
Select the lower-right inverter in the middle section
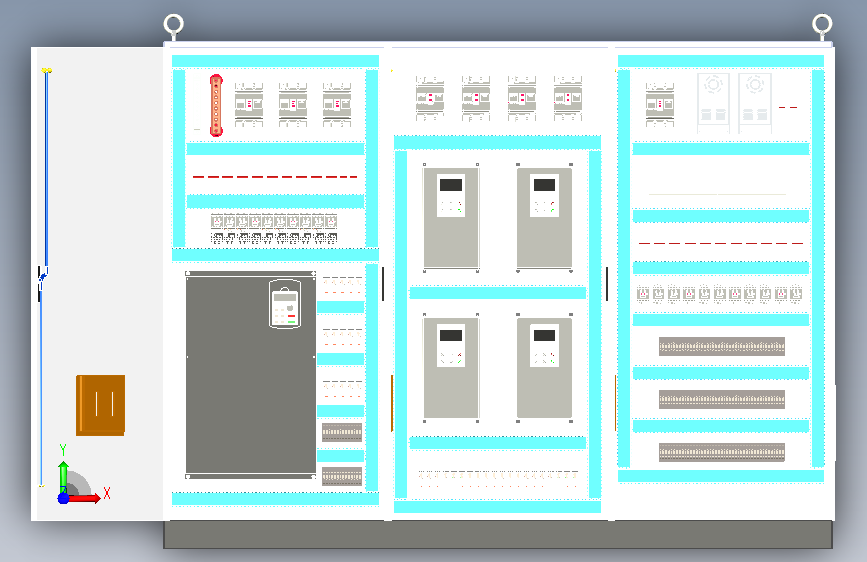[544, 367]
